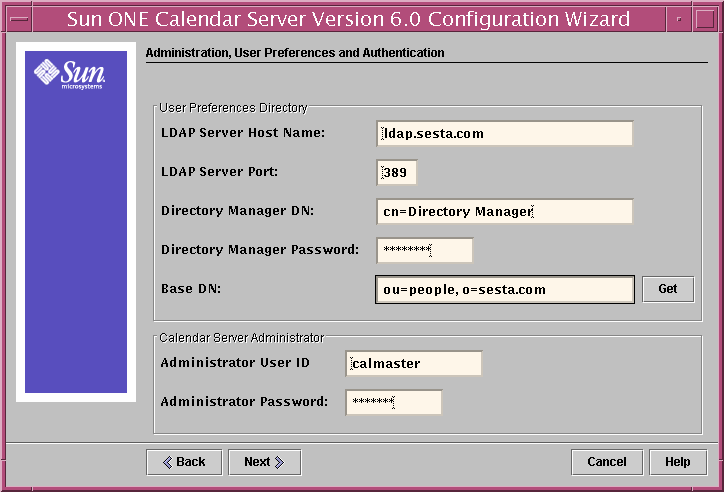The image size is (724, 492).
Task: Click the Sun Microsystems logo
Action: (x=69, y=74)
